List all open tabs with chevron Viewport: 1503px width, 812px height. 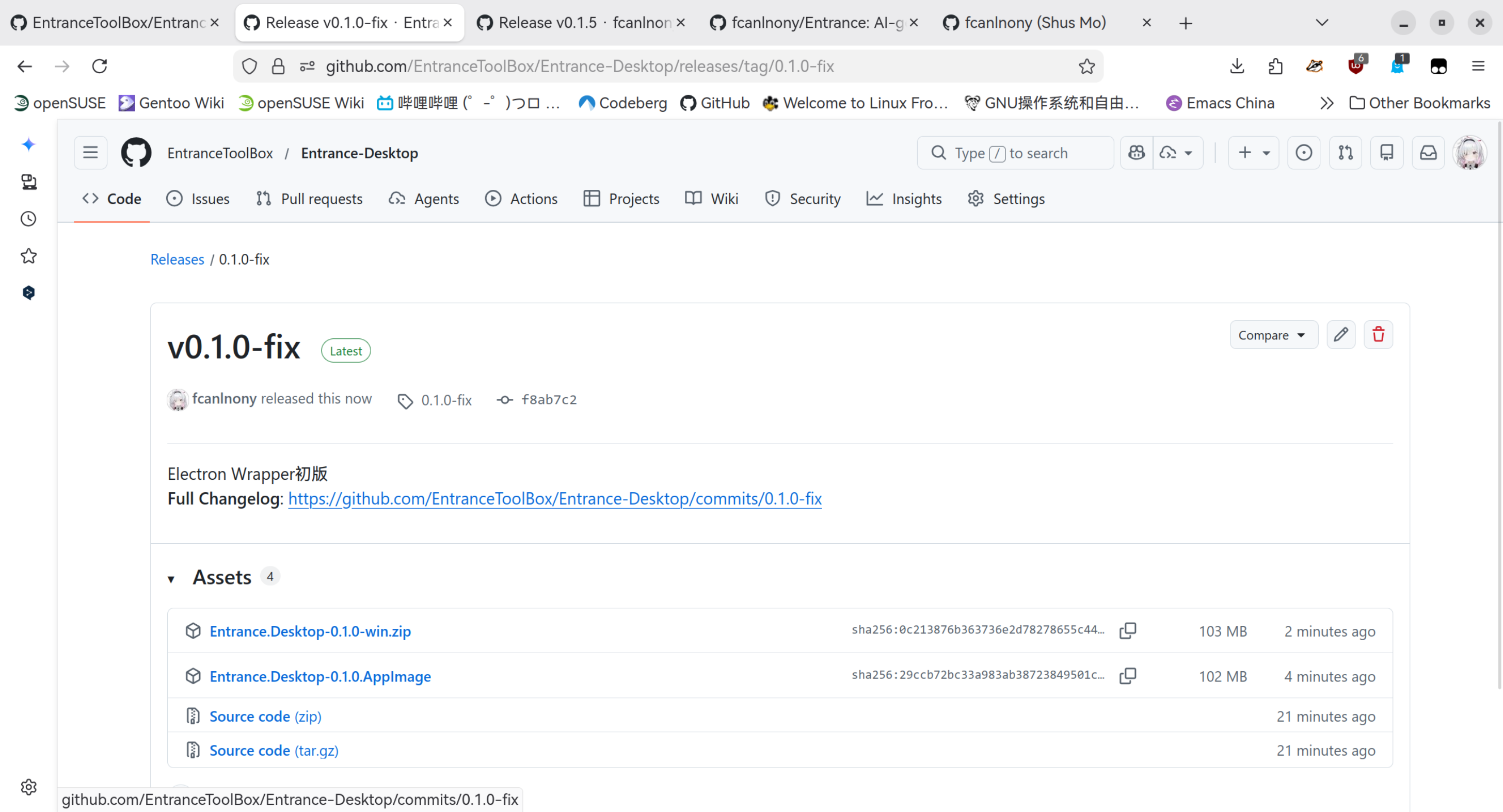click(x=1322, y=23)
